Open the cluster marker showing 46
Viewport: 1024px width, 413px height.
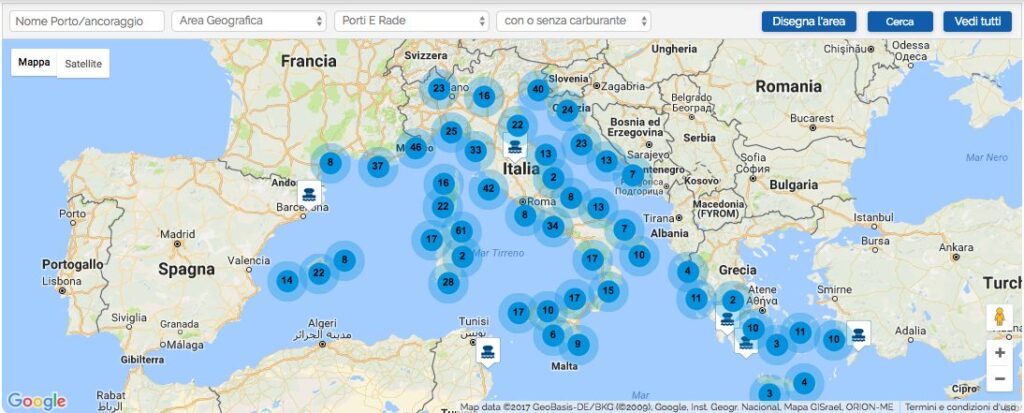coord(415,147)
